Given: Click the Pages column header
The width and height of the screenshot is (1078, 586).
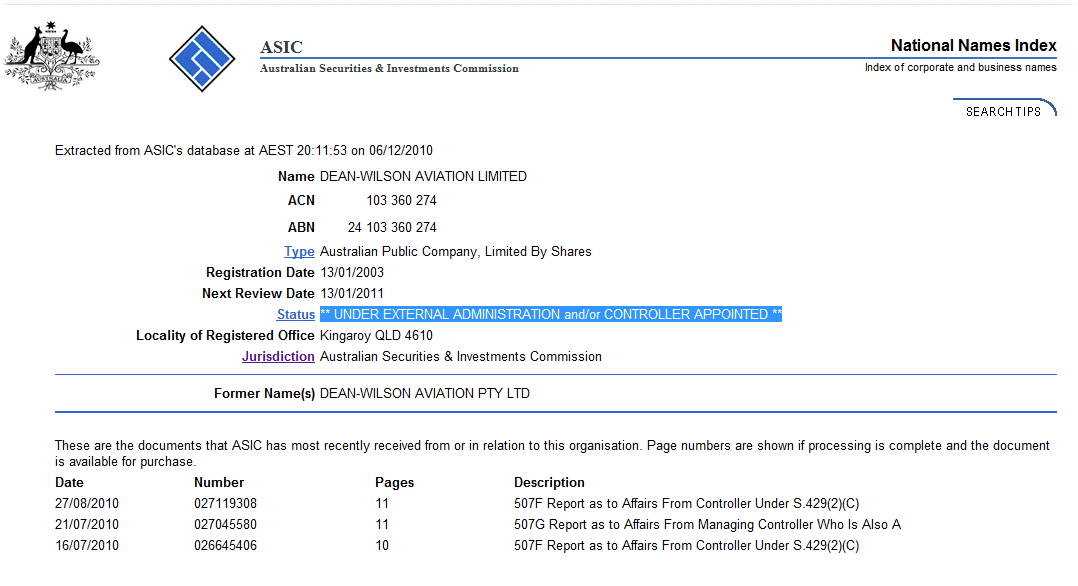Looking at the screenshot, I should pyautogui.click(x=395, y=483).
